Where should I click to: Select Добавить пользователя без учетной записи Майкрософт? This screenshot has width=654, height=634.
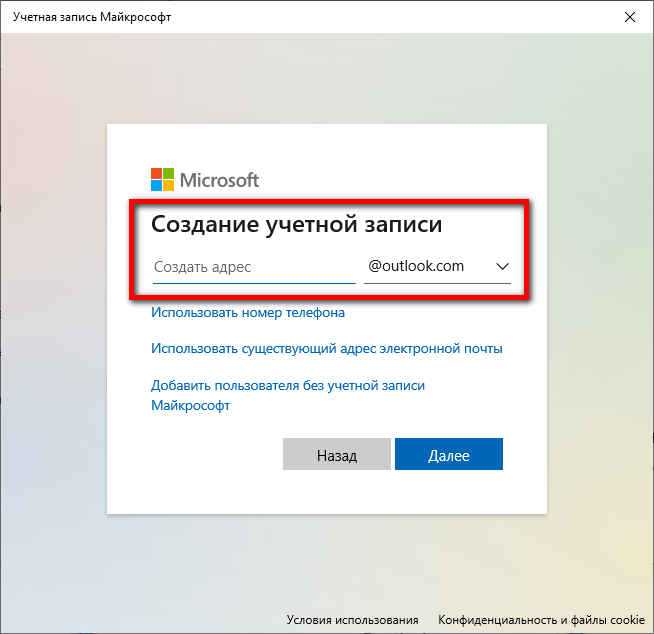click(288, 395)
